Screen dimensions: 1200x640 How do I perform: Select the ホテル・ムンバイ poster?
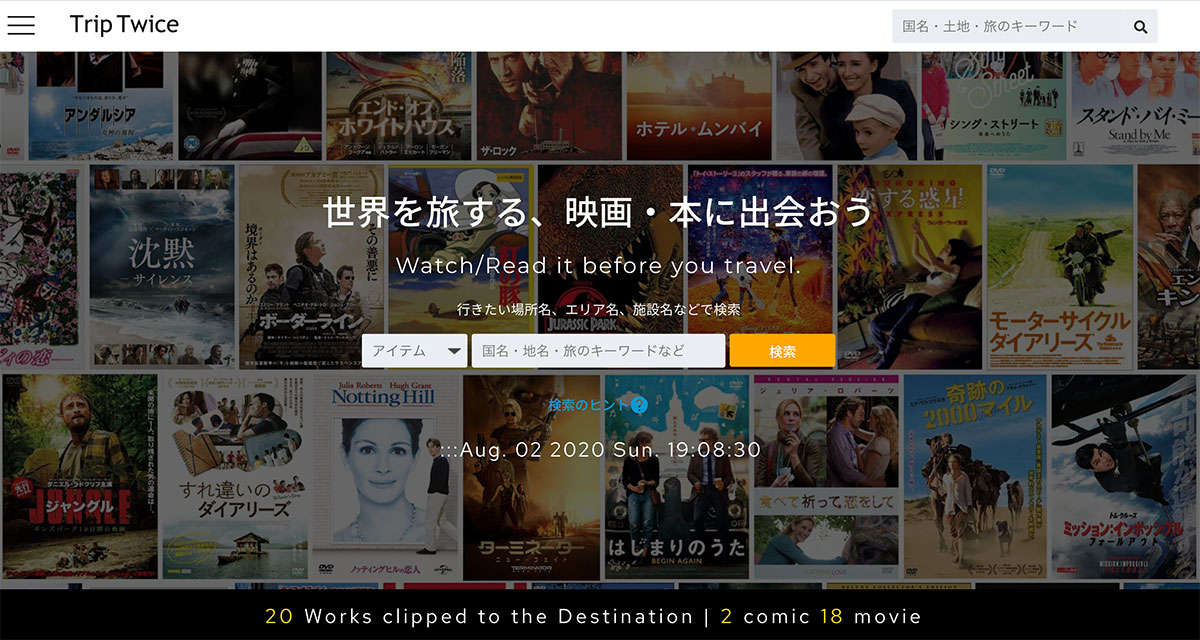pyautogui.click(x=699, y=106)
